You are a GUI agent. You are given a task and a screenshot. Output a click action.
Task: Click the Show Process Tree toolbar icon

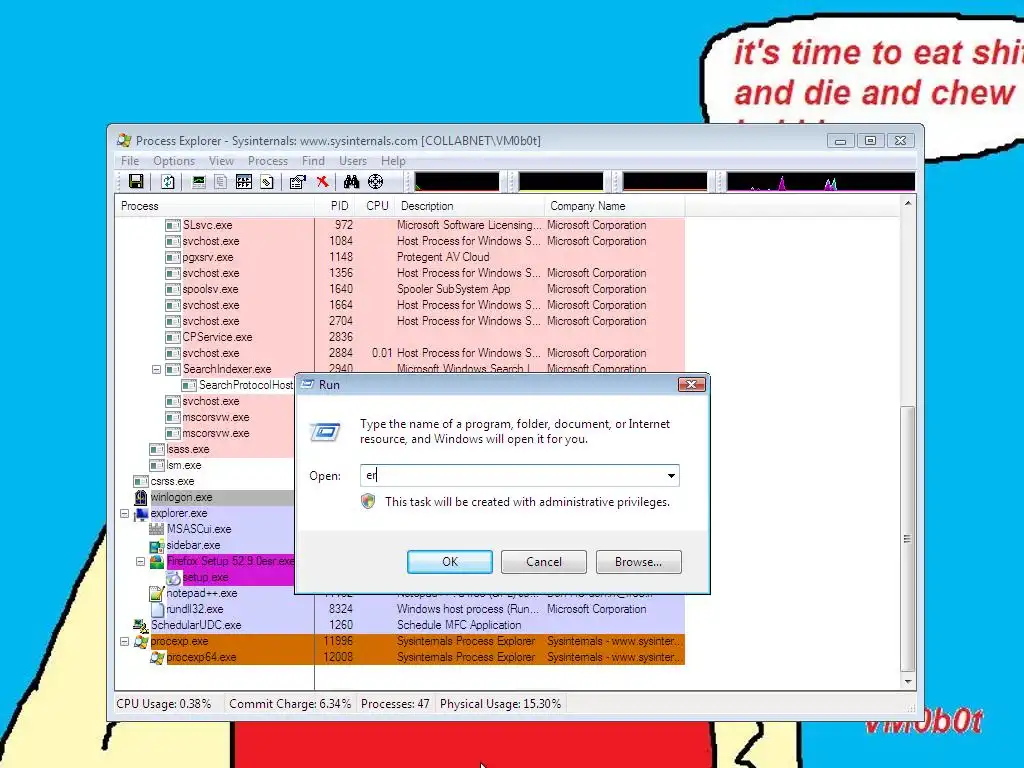[x=221, y=182]
